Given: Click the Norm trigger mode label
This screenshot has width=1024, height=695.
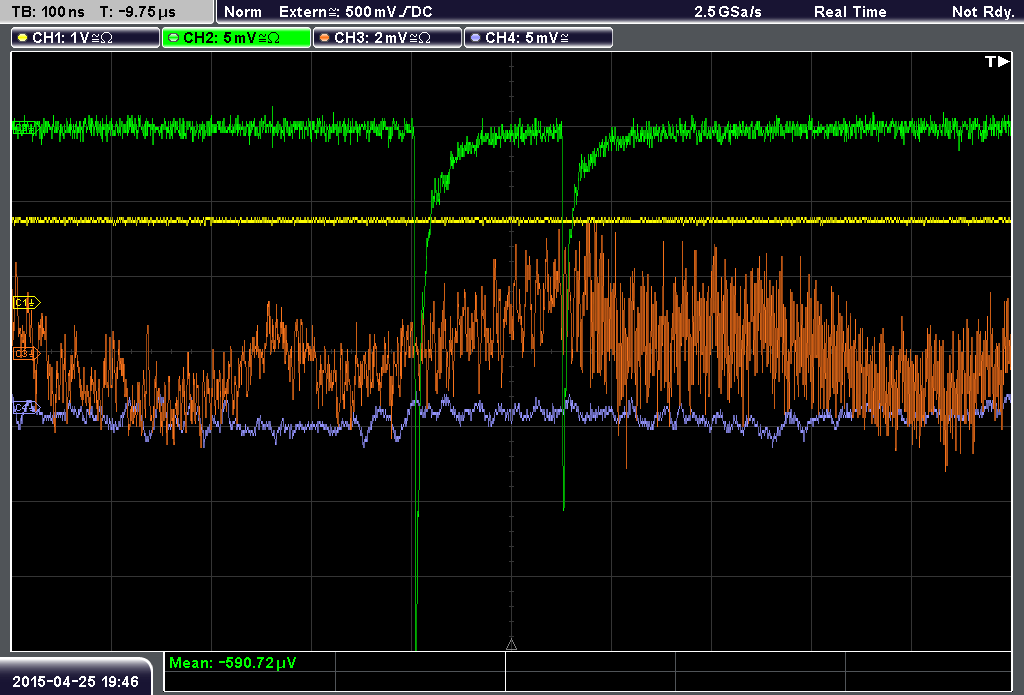Looking at the screenshot, I should 243,12.
